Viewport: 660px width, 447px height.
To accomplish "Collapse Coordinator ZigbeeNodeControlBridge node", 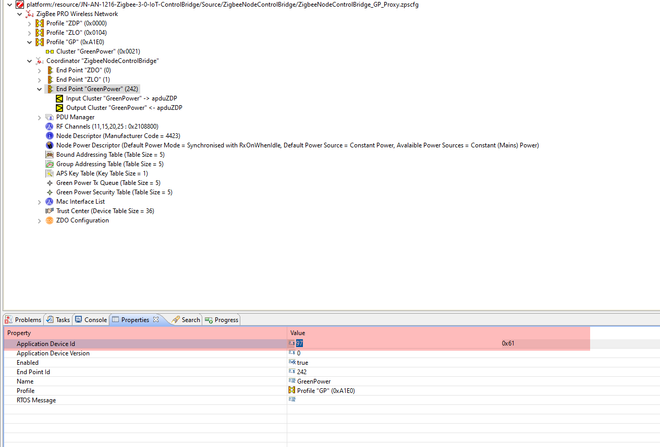I will click(x=29, y=61).
